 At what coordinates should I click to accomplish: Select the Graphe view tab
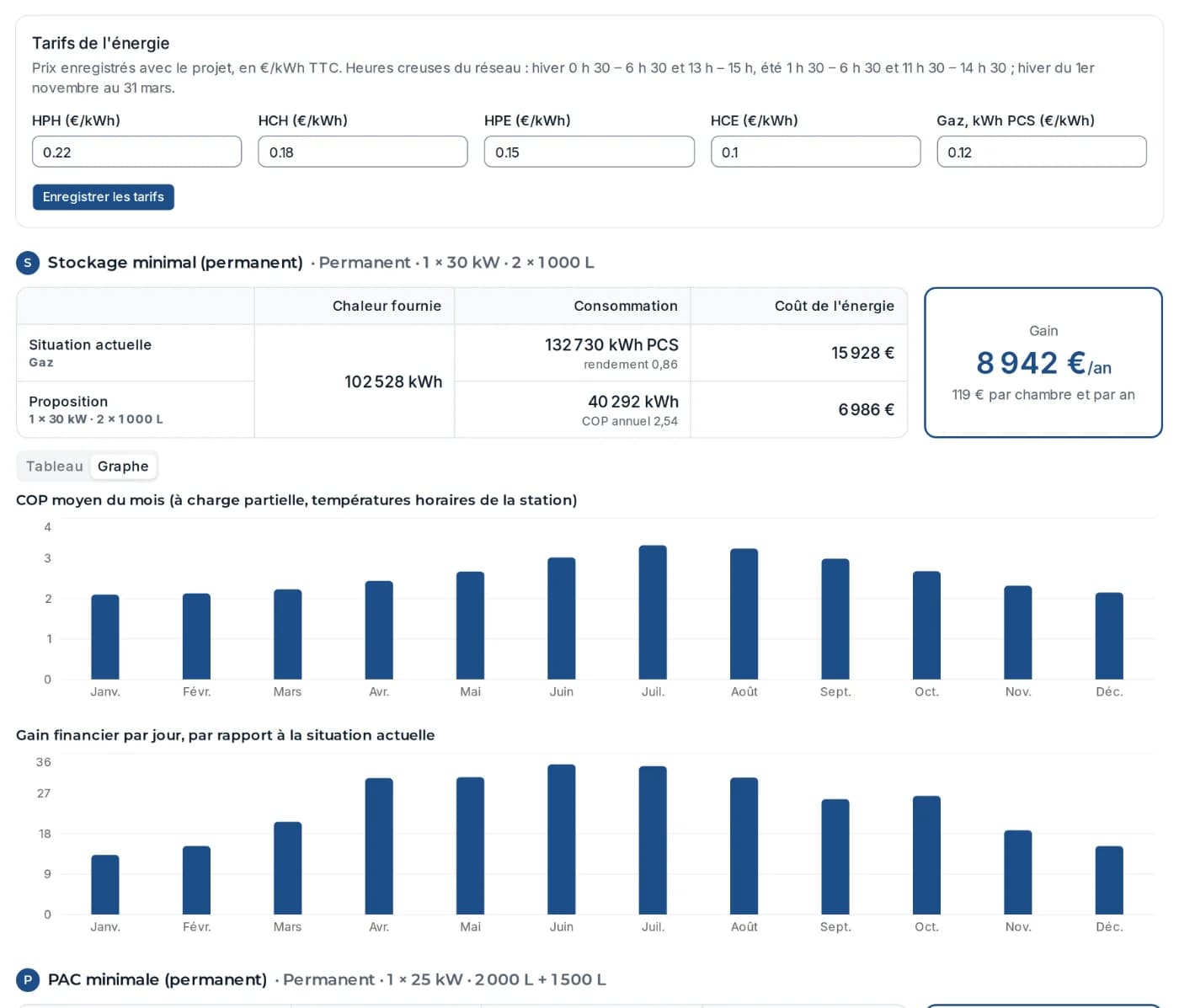(123, 467)
